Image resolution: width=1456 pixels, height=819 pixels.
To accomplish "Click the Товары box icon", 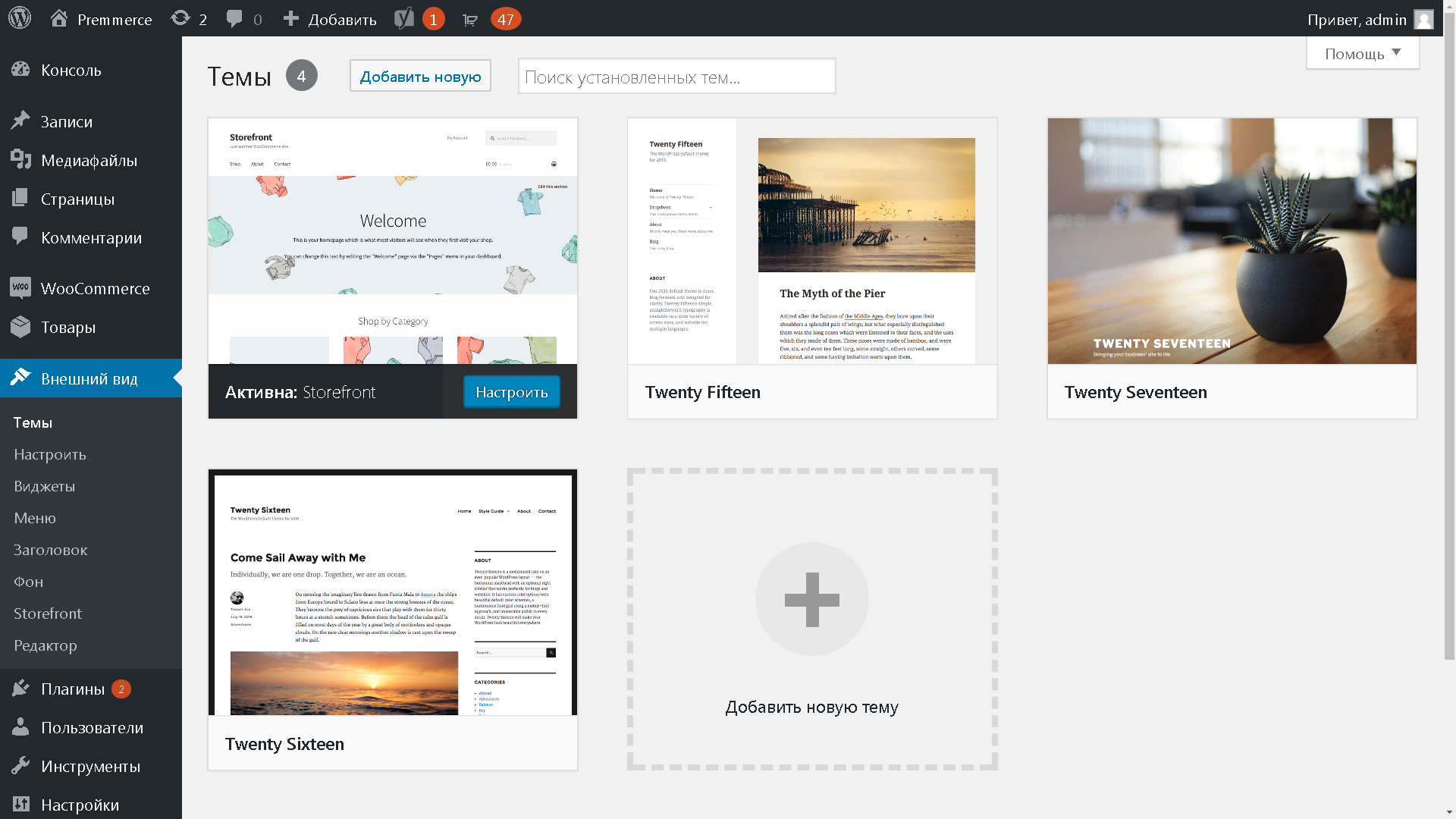I will (20, 327).
